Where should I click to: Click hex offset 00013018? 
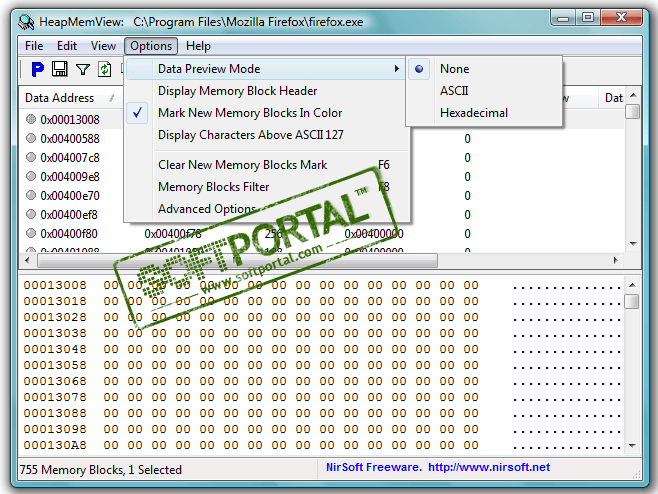[55, 301]
